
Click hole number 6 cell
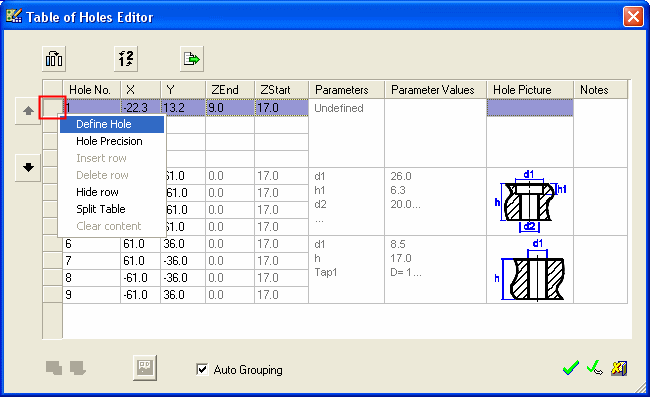click(x=92, y=244)
